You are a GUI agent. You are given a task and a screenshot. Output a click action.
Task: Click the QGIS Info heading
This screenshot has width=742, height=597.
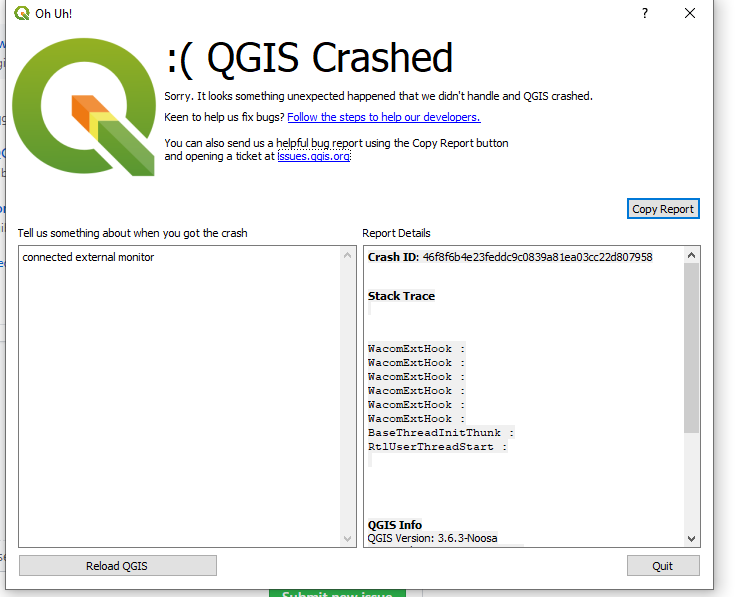[x=395, y=525]
